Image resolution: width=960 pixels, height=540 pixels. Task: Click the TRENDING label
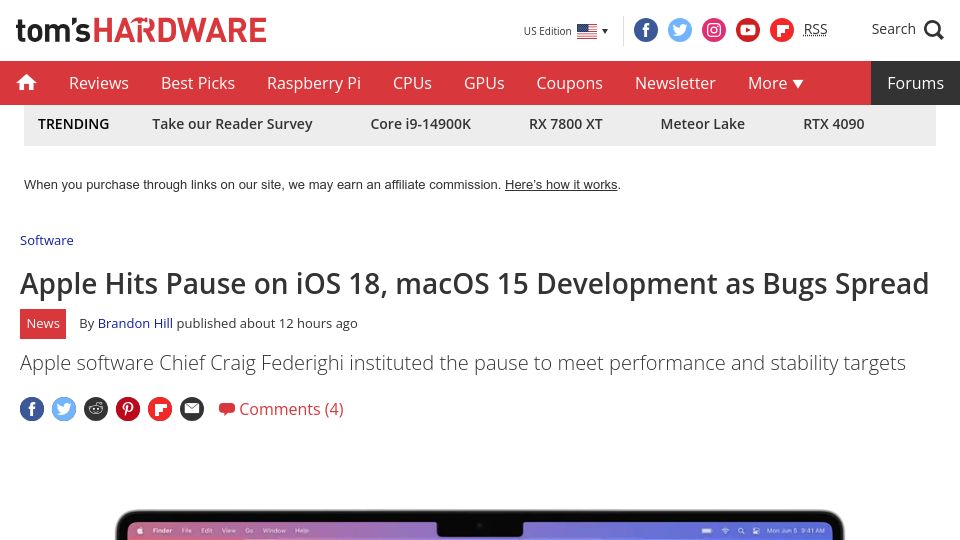point(73,124)
